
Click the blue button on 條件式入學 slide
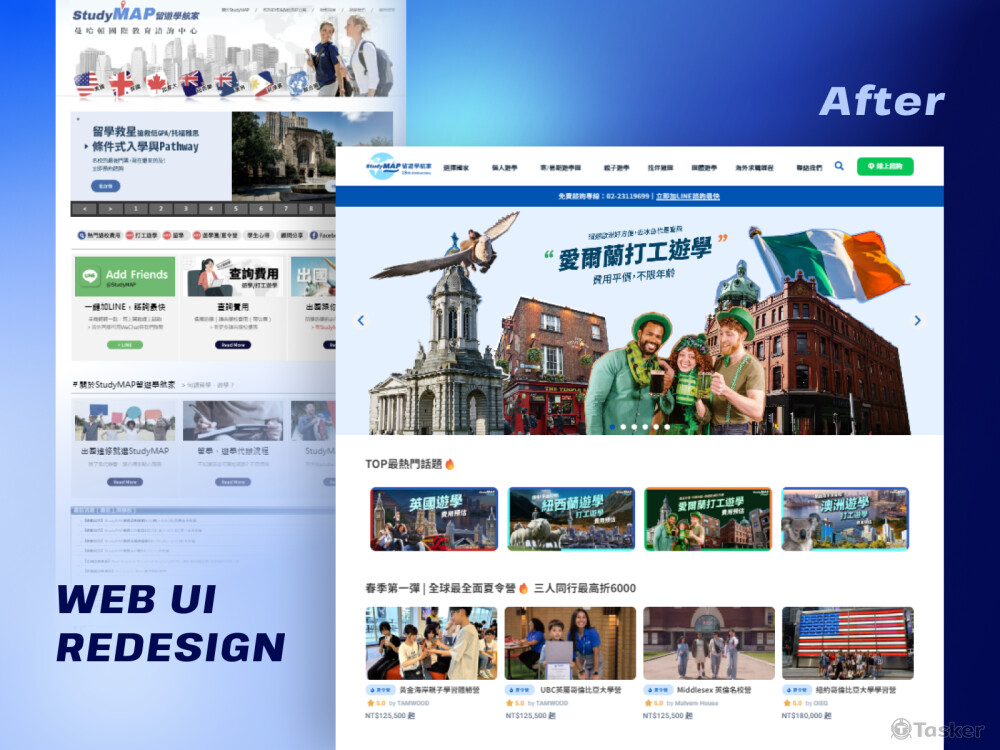[x=105, y=186]
